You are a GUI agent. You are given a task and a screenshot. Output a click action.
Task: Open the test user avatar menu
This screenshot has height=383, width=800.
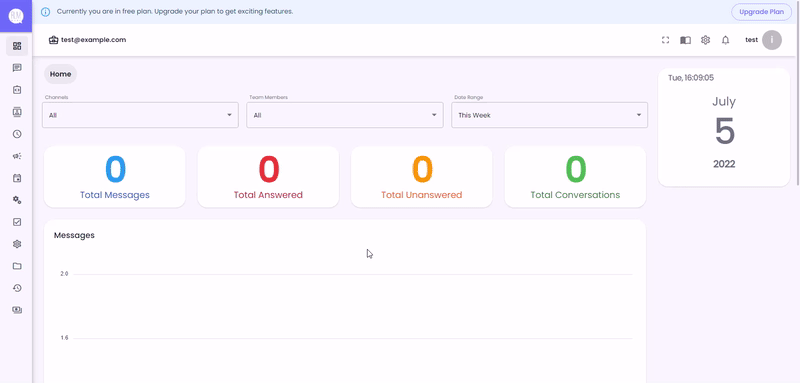(x=771, y=40)
